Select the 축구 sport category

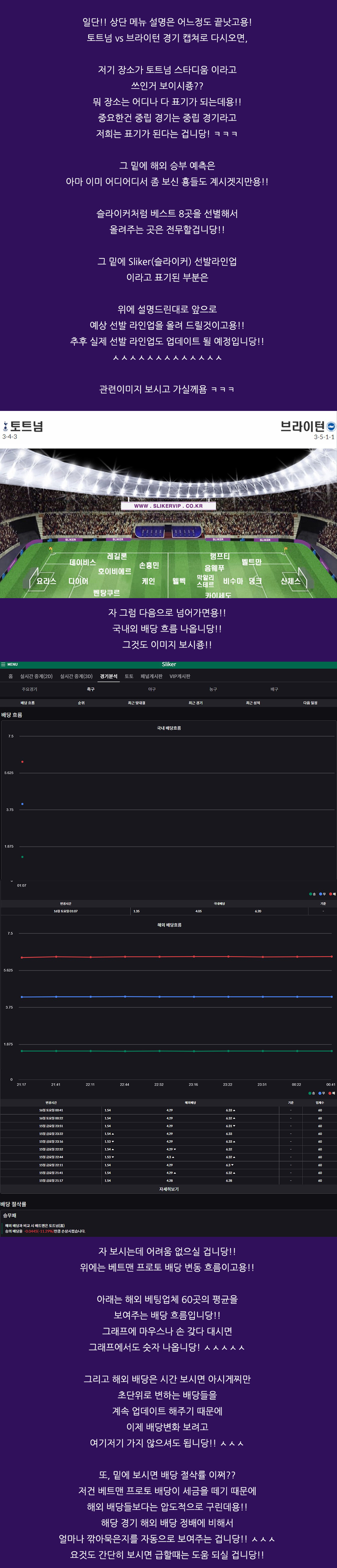pyautogui.click(x=90, y=689)
